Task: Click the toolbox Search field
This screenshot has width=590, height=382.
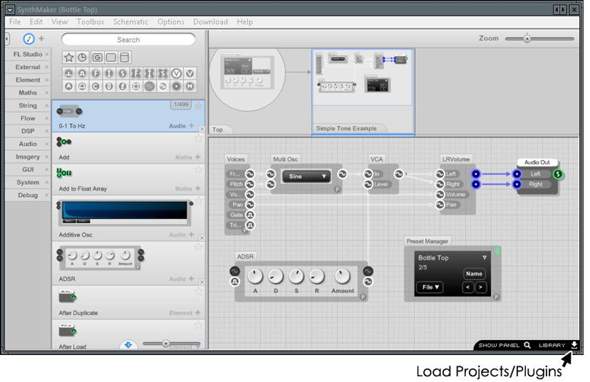Action: click(128, 40)
